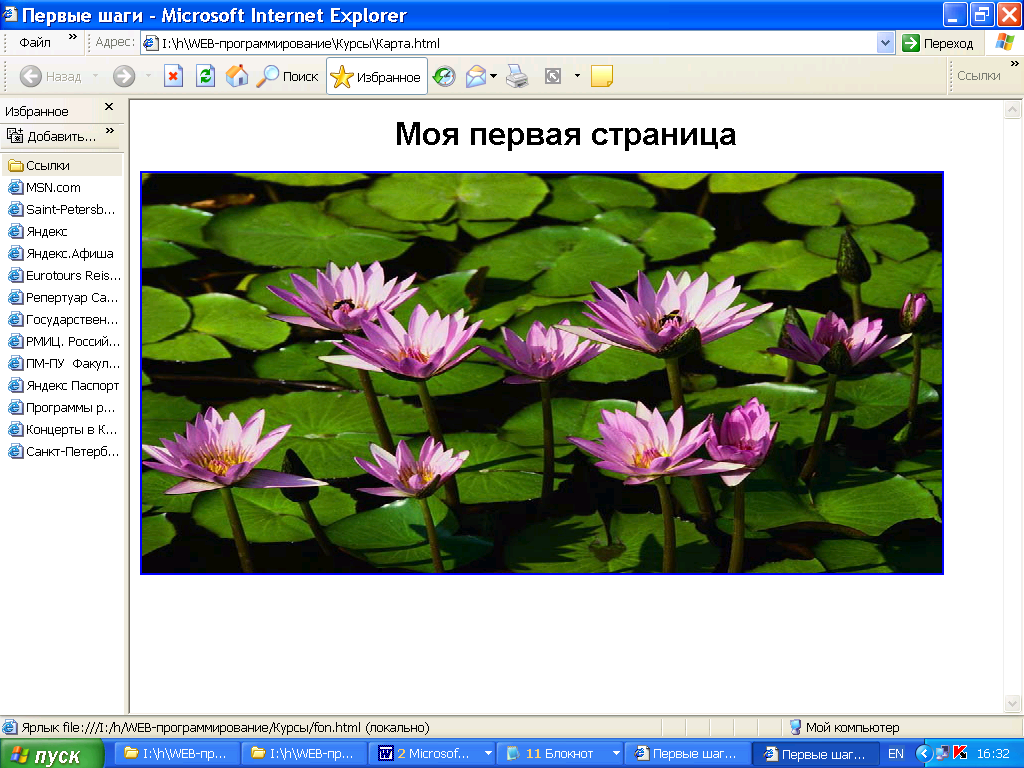This screenshot has width=1024, height=768.
Task: Switch to first Первые шаг... taskbar window
Action: click(x=686, y=754)
